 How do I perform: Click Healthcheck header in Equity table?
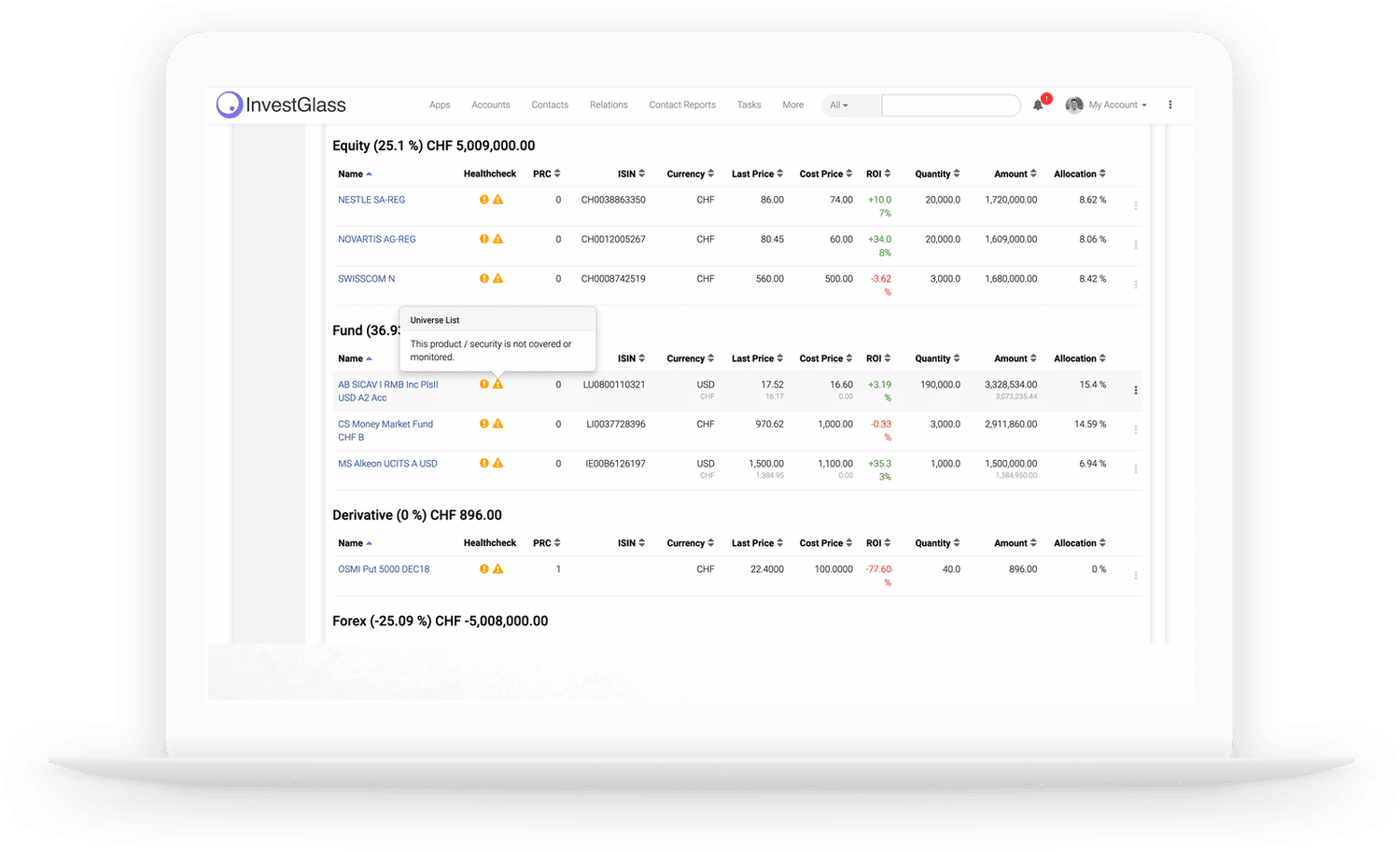pyautogui.click(x=490, y=174)
